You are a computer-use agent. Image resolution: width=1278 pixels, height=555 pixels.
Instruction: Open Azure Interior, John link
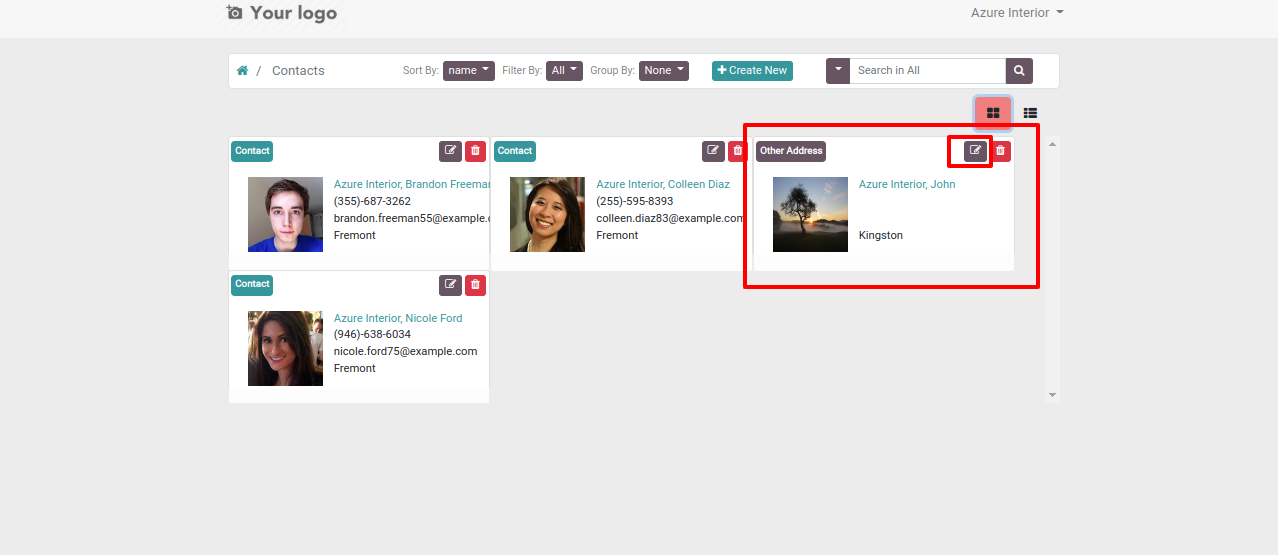point(907,184)
